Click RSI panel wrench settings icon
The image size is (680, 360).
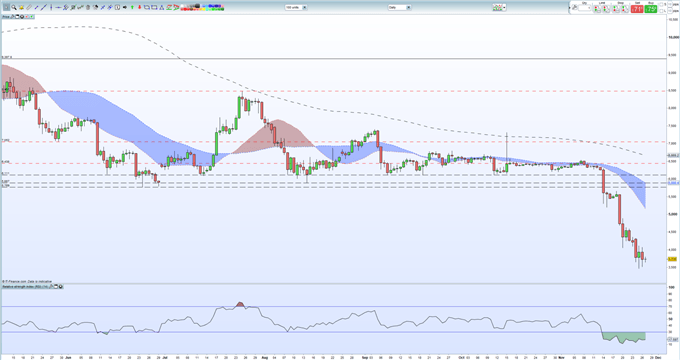(51, 287)
